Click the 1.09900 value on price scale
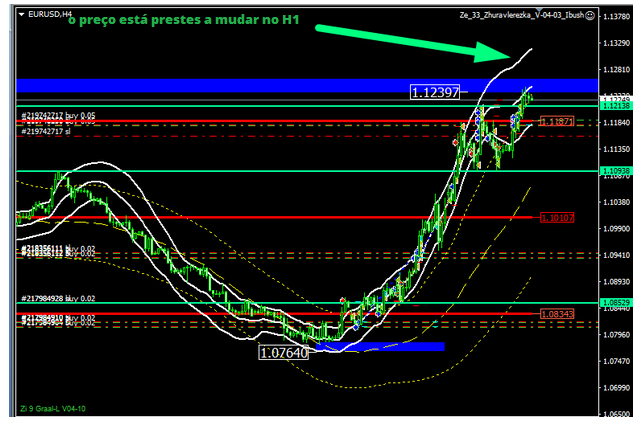Screen dimensions: 644x426 click(x=616, y=228)
